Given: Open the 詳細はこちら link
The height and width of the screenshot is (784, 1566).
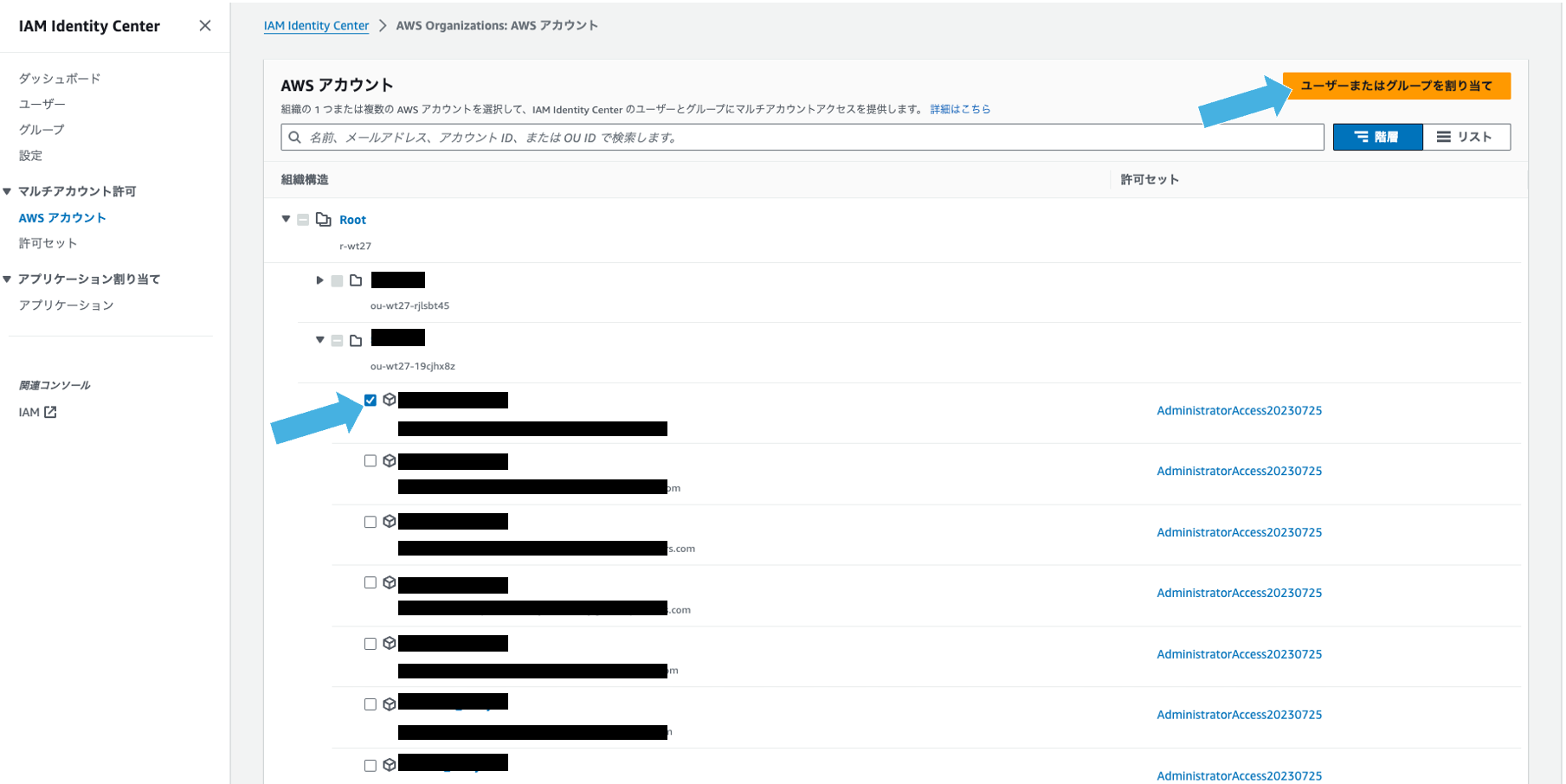Looking at the screenshot, I should pos(960,109).
